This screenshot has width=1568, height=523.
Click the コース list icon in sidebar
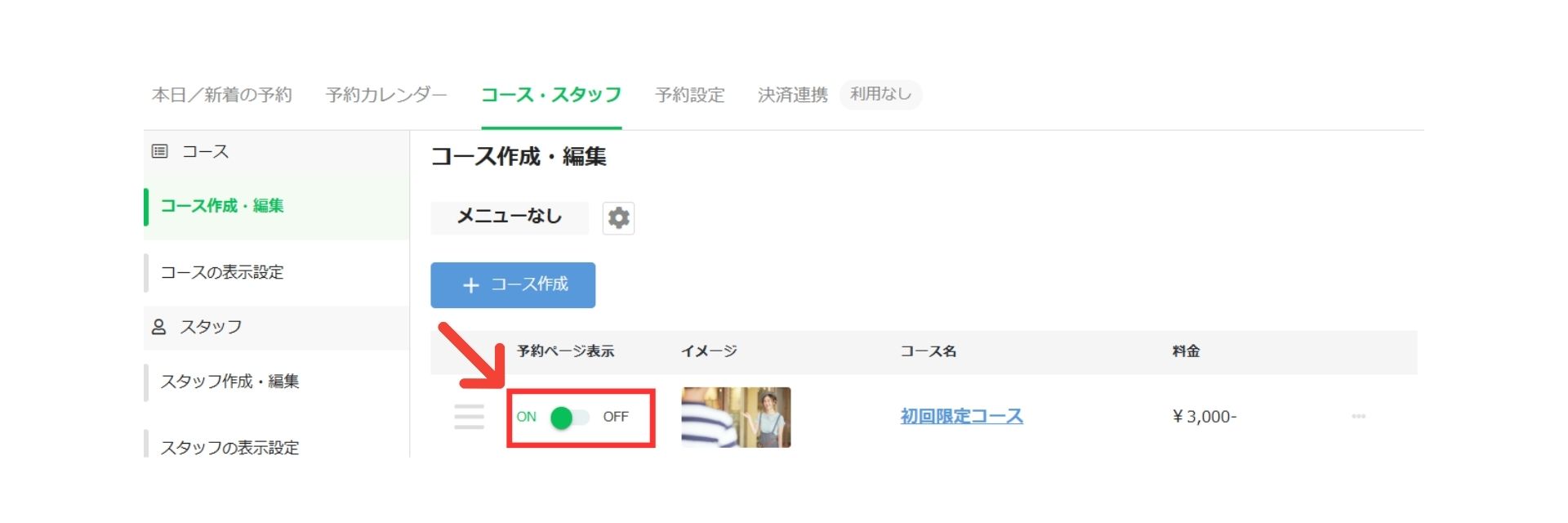pos(160,151)
